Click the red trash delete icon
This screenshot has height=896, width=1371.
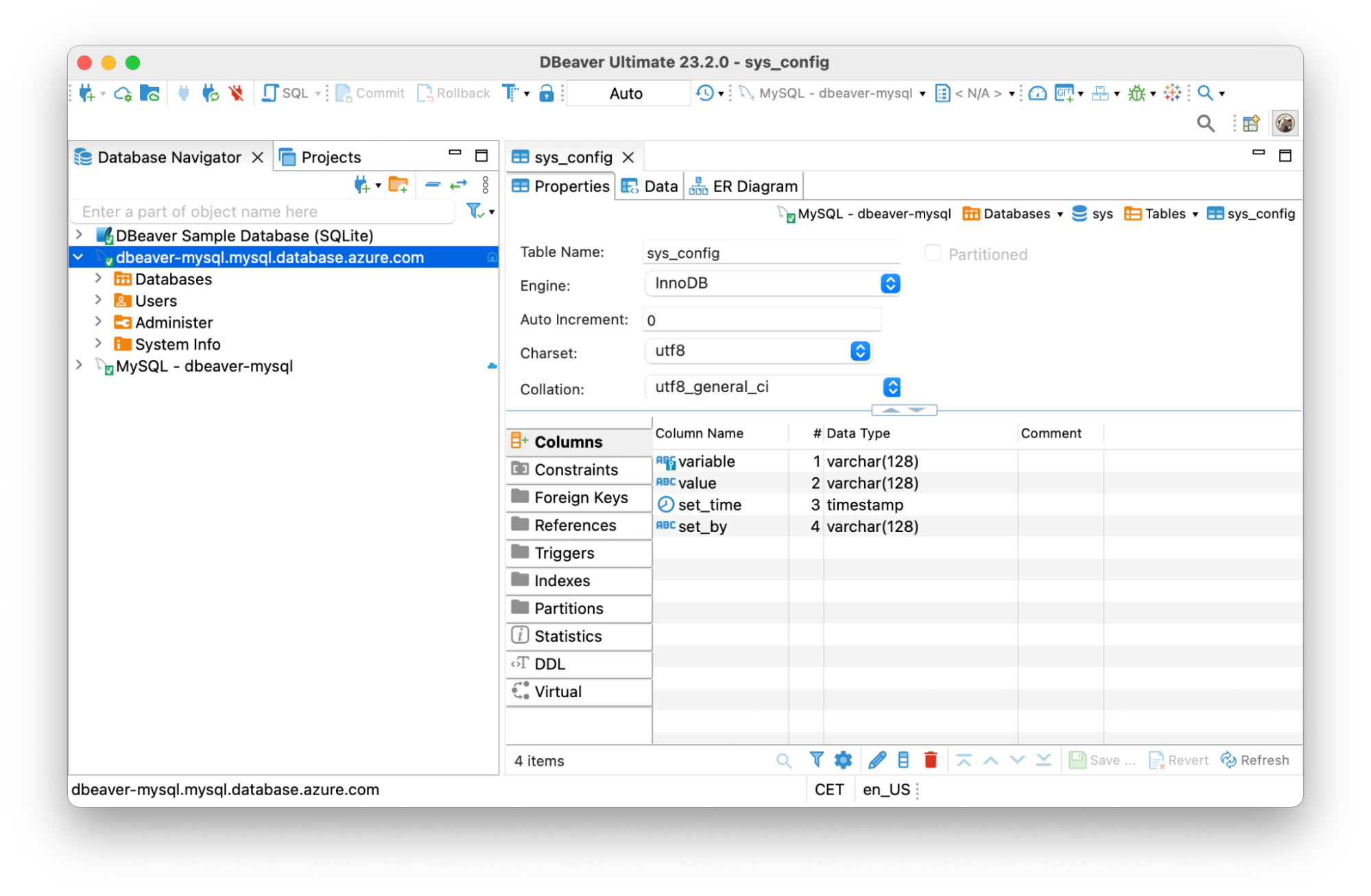(x=930, y=760)
